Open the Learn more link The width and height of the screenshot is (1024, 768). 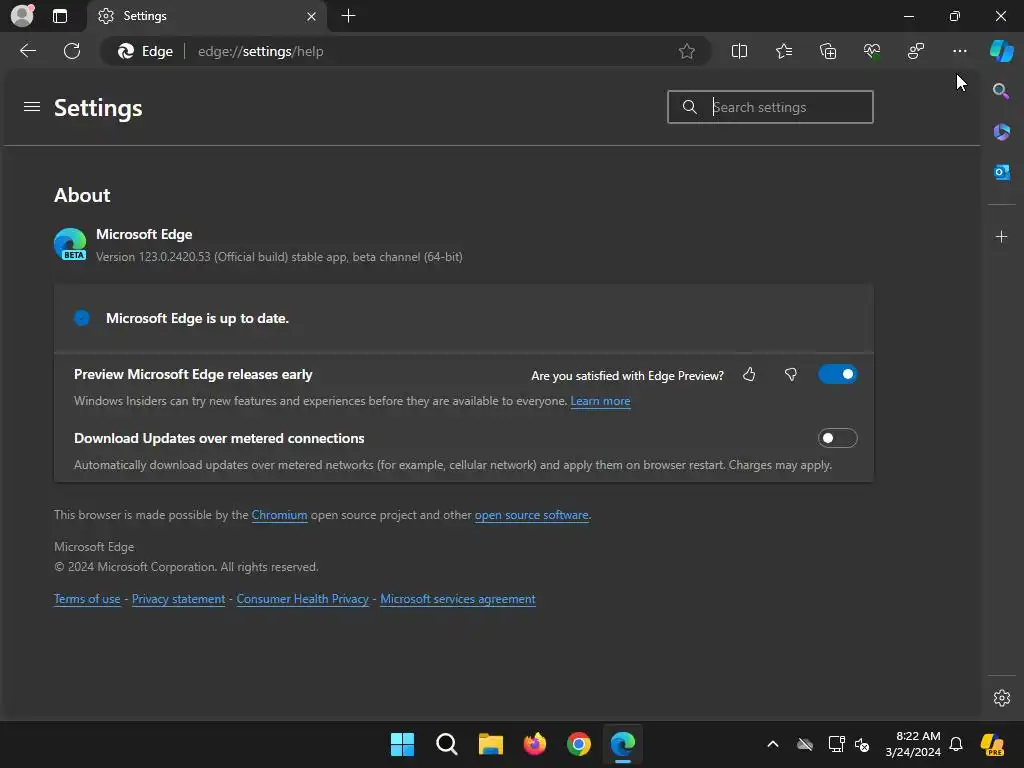[x=600, y=401]
